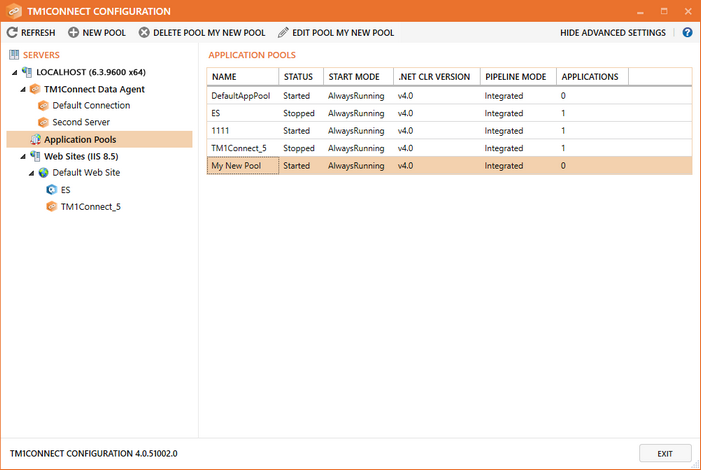Click the Default Connection icon
Viewport: 701px width, 470px height.
point(43,106)
